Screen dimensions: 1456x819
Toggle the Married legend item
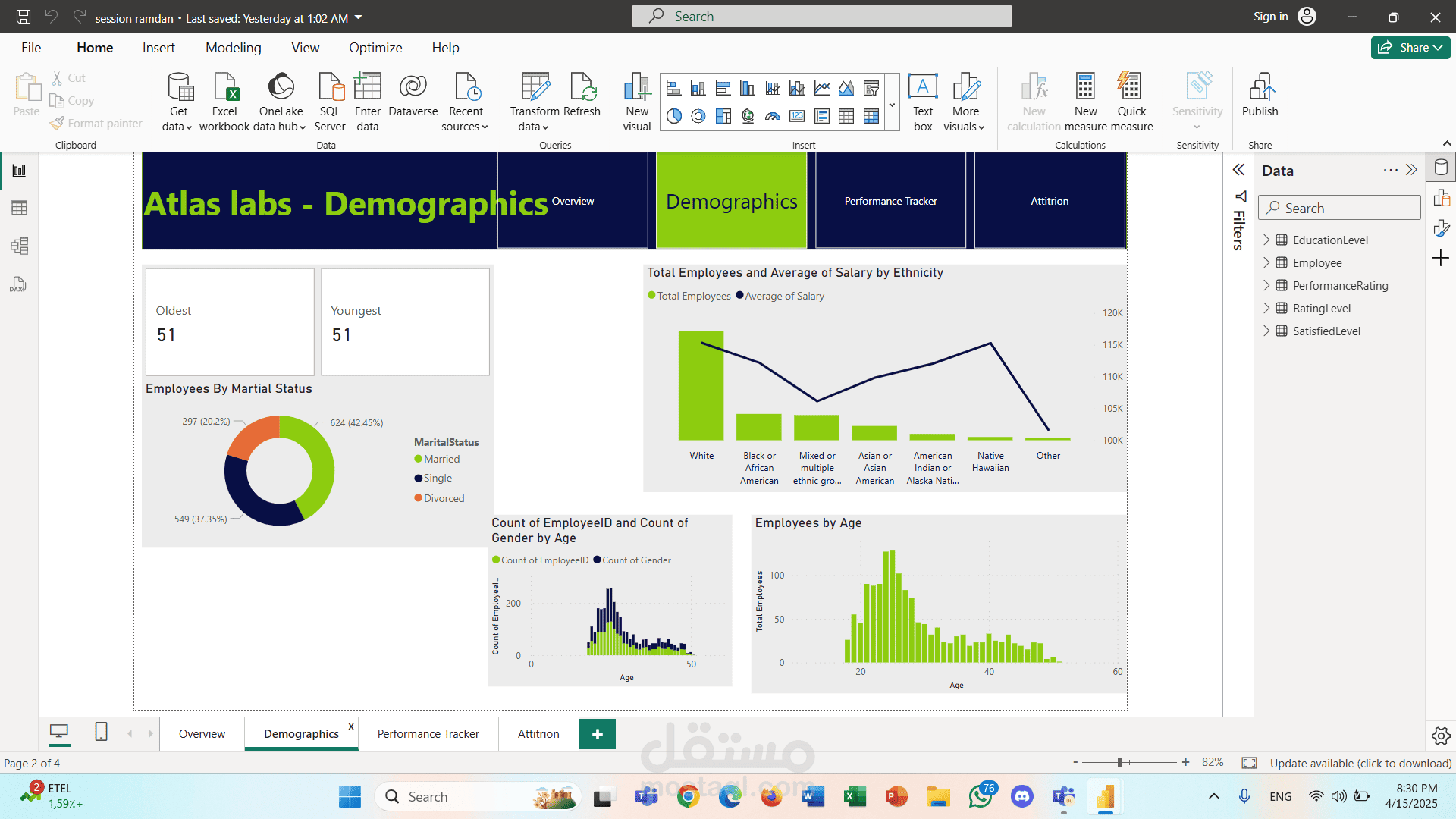[x=437, y=459]
